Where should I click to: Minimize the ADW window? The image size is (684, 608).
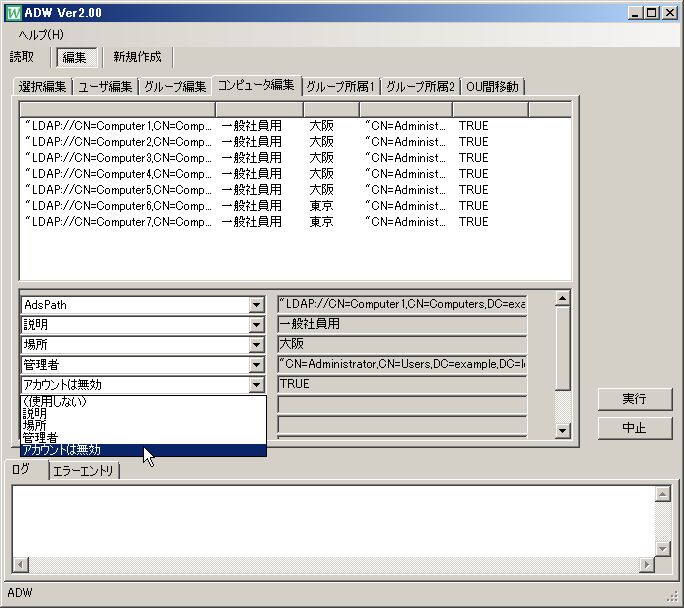point(635,13)
